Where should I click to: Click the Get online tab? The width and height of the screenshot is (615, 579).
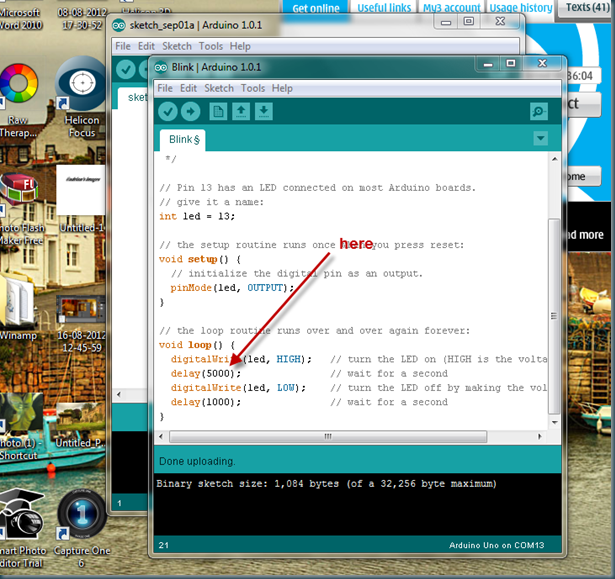(x=316, y=8)
